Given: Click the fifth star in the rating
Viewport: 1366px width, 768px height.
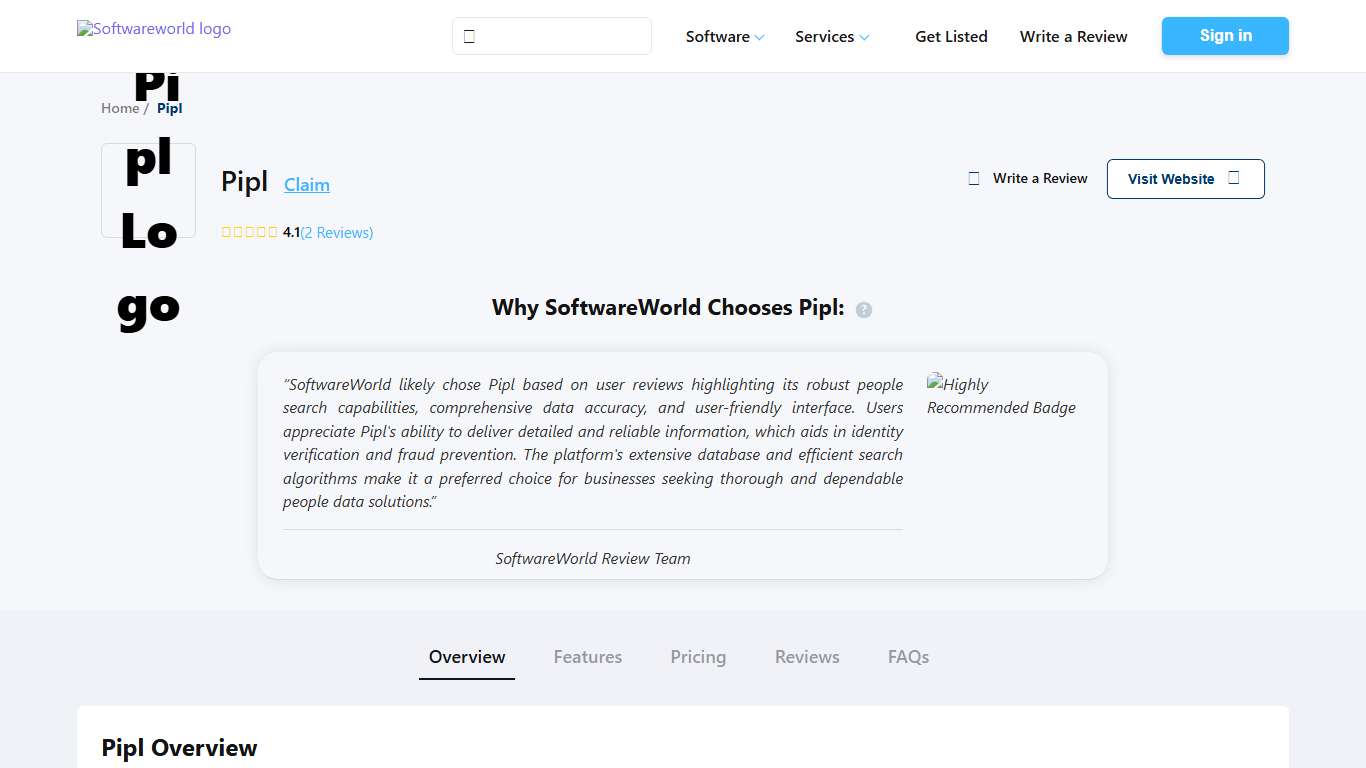Looking at the screenshot, I should (x=273, y=232).
